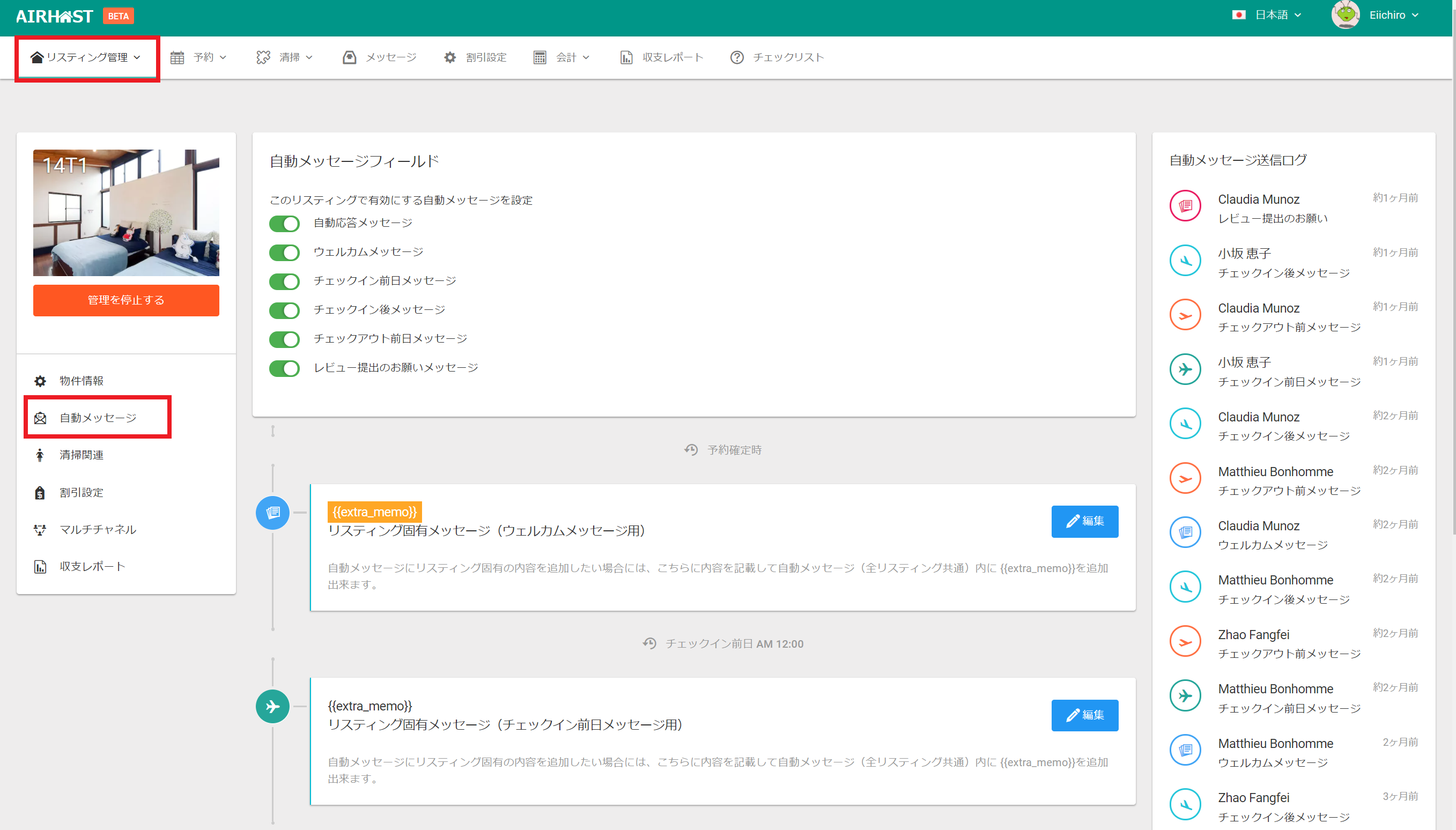Click the メッセージ icon in top navigation
This screenshot has height=830, width=1456.
[350, 57]
